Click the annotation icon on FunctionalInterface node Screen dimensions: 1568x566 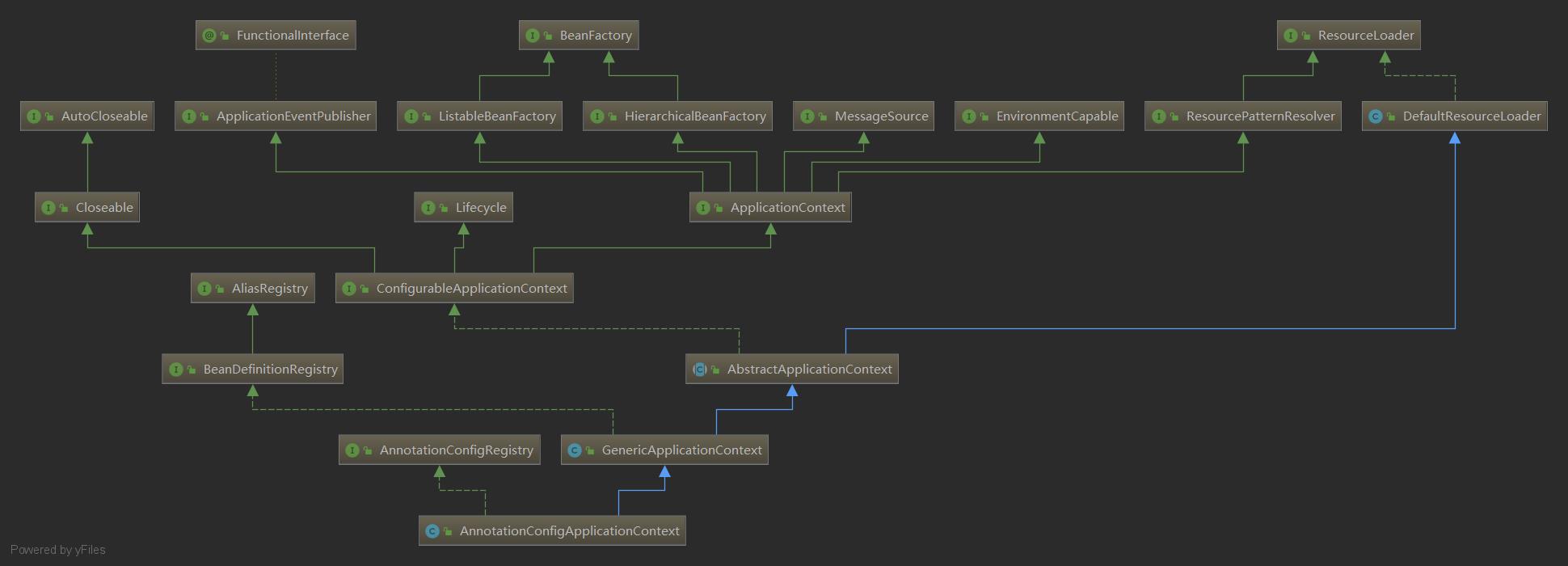pos(209,36)
